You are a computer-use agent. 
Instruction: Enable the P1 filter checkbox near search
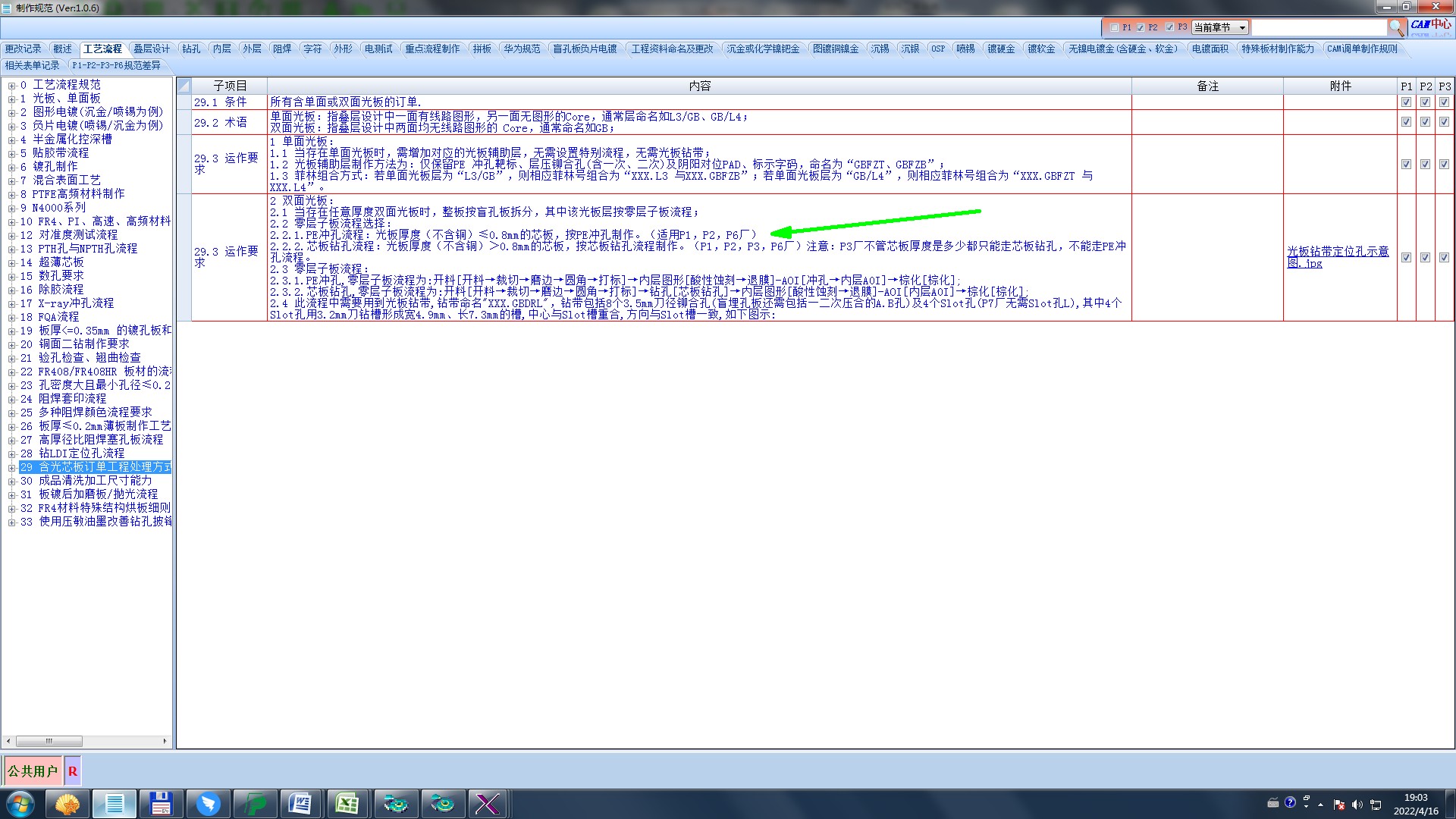tap(1114, 27)
